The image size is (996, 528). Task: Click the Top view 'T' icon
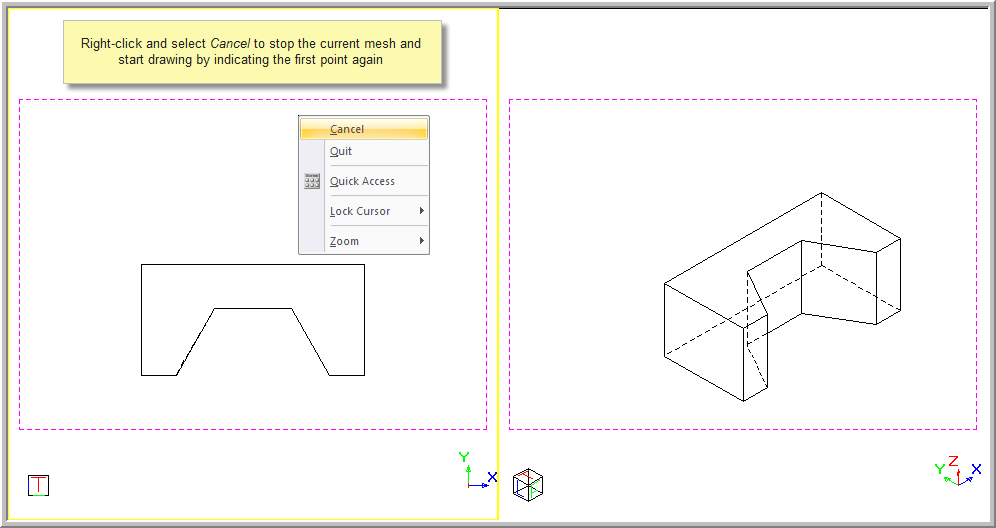click(38, 486)
